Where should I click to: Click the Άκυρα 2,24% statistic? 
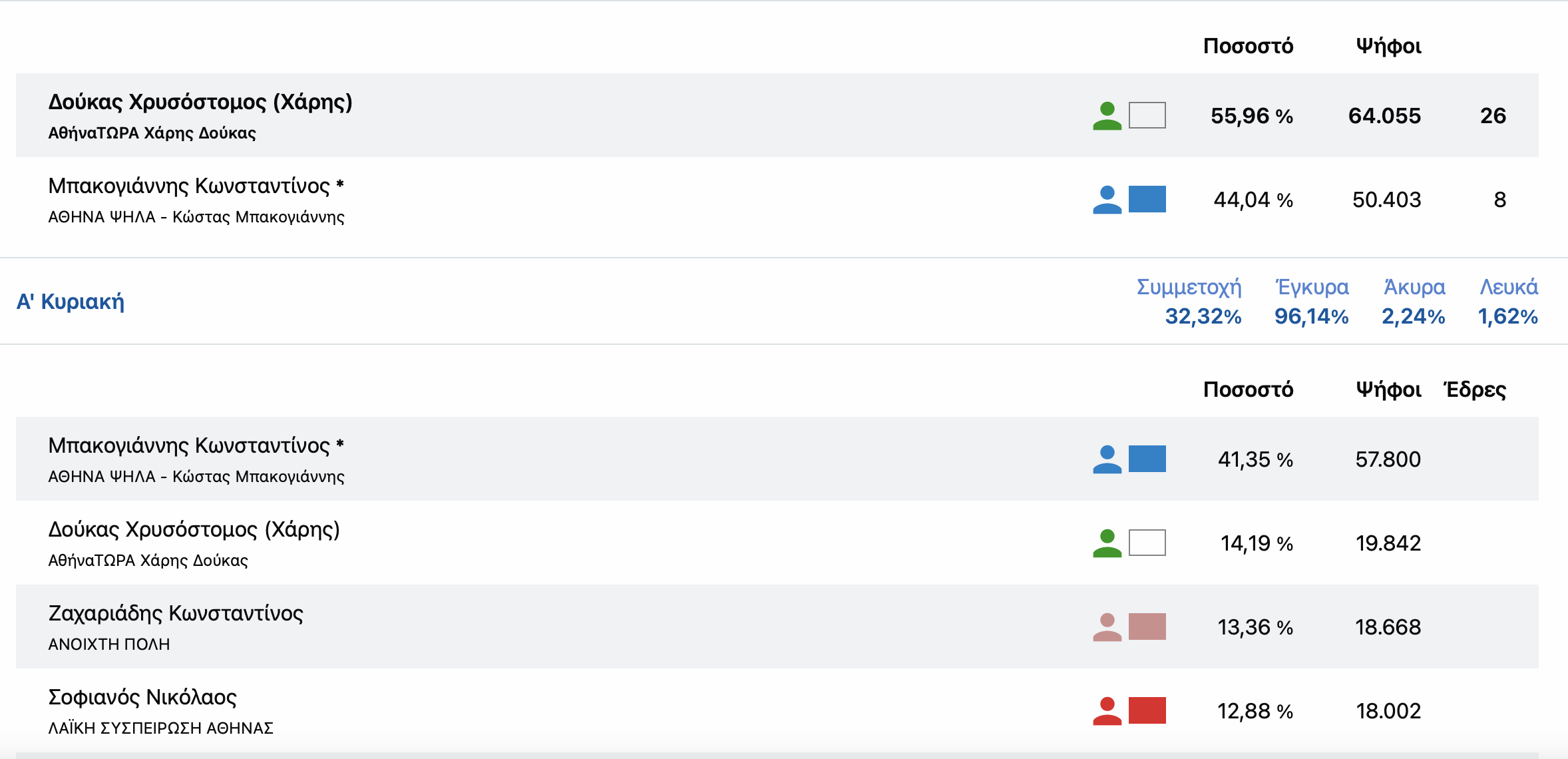click(1414, 302)
